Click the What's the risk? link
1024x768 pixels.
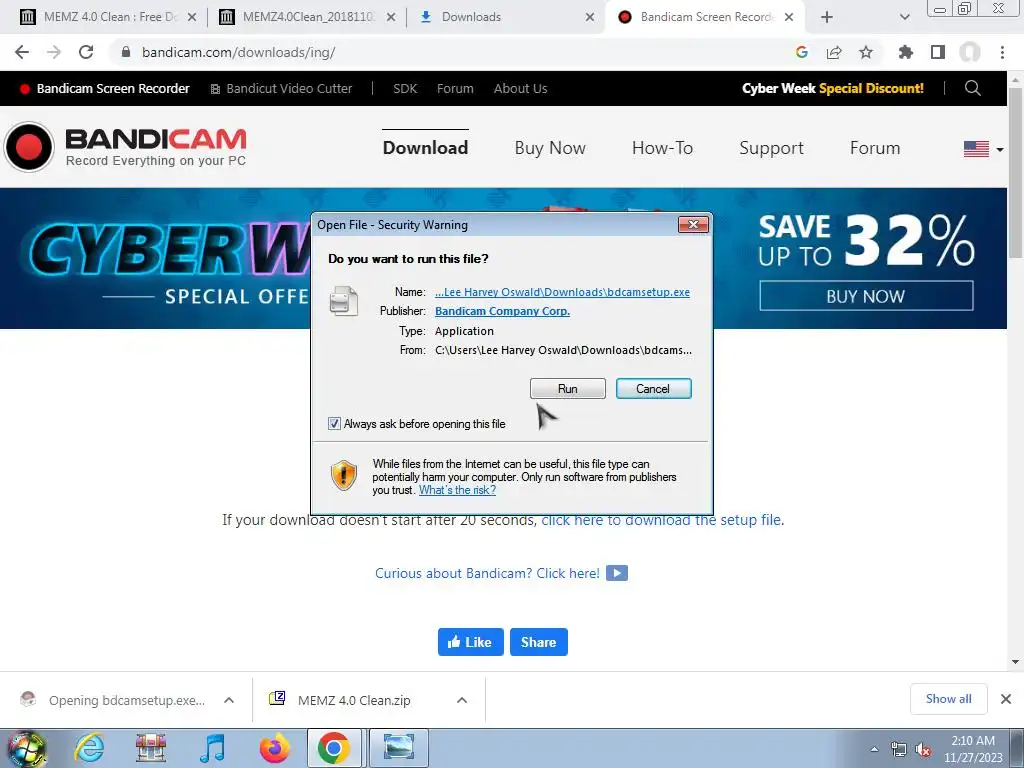(x=457, y=490)
